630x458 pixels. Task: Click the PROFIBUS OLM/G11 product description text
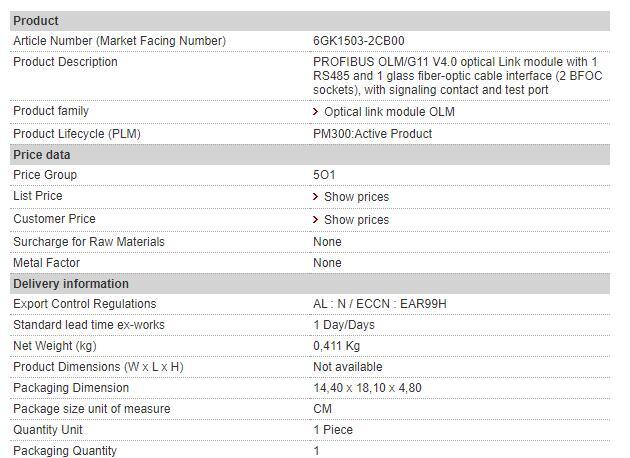pyautogui.click(x=455, y=76)
